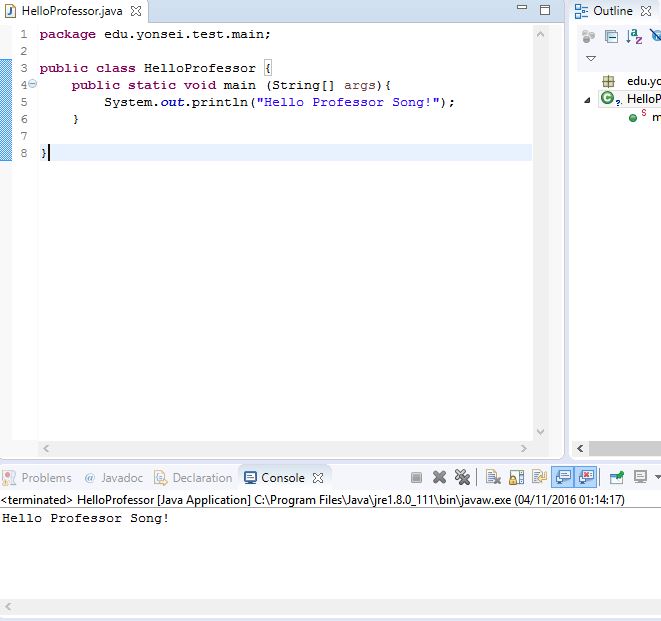This screenshot has height=621, width=661.
Task: Clear the Console output
Action: tap(493, 478)
